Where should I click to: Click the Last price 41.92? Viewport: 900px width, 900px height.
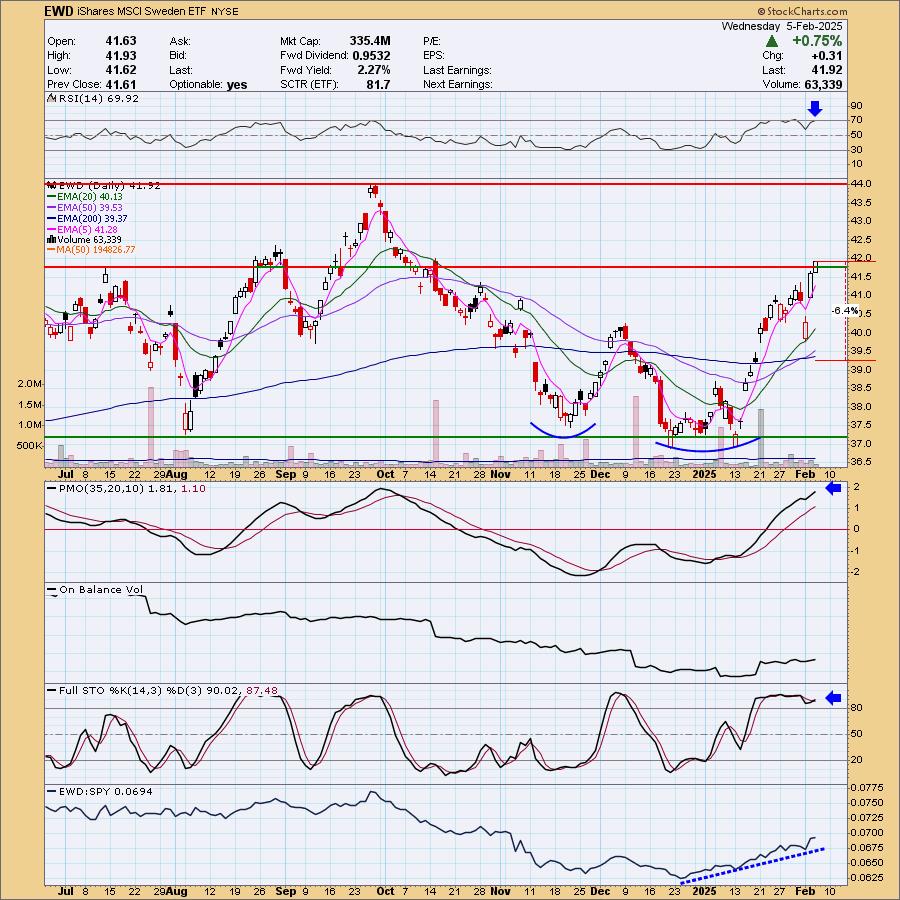coord(827,70)
